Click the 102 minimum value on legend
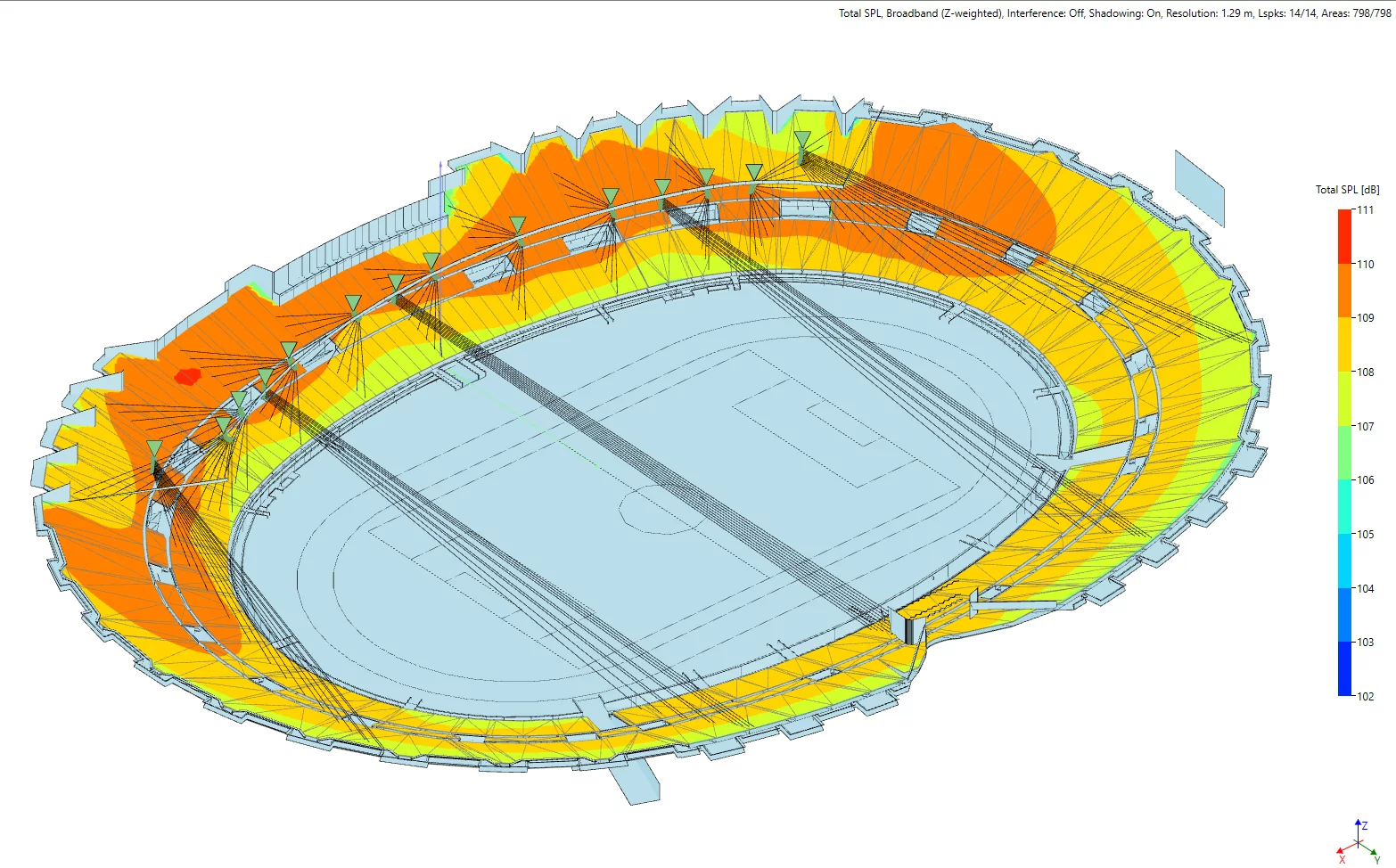This screenshot has height=868, width=1396. click(x=1365, y=696)
